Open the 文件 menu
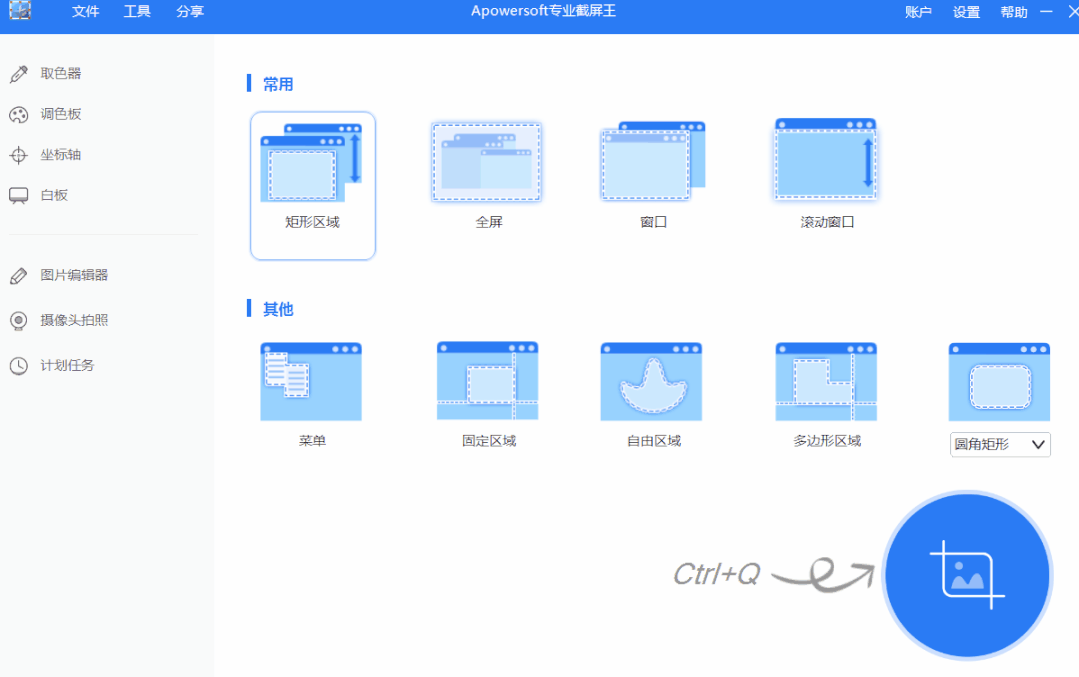Viewport: 1079px width, 677px height. point(85,12)
